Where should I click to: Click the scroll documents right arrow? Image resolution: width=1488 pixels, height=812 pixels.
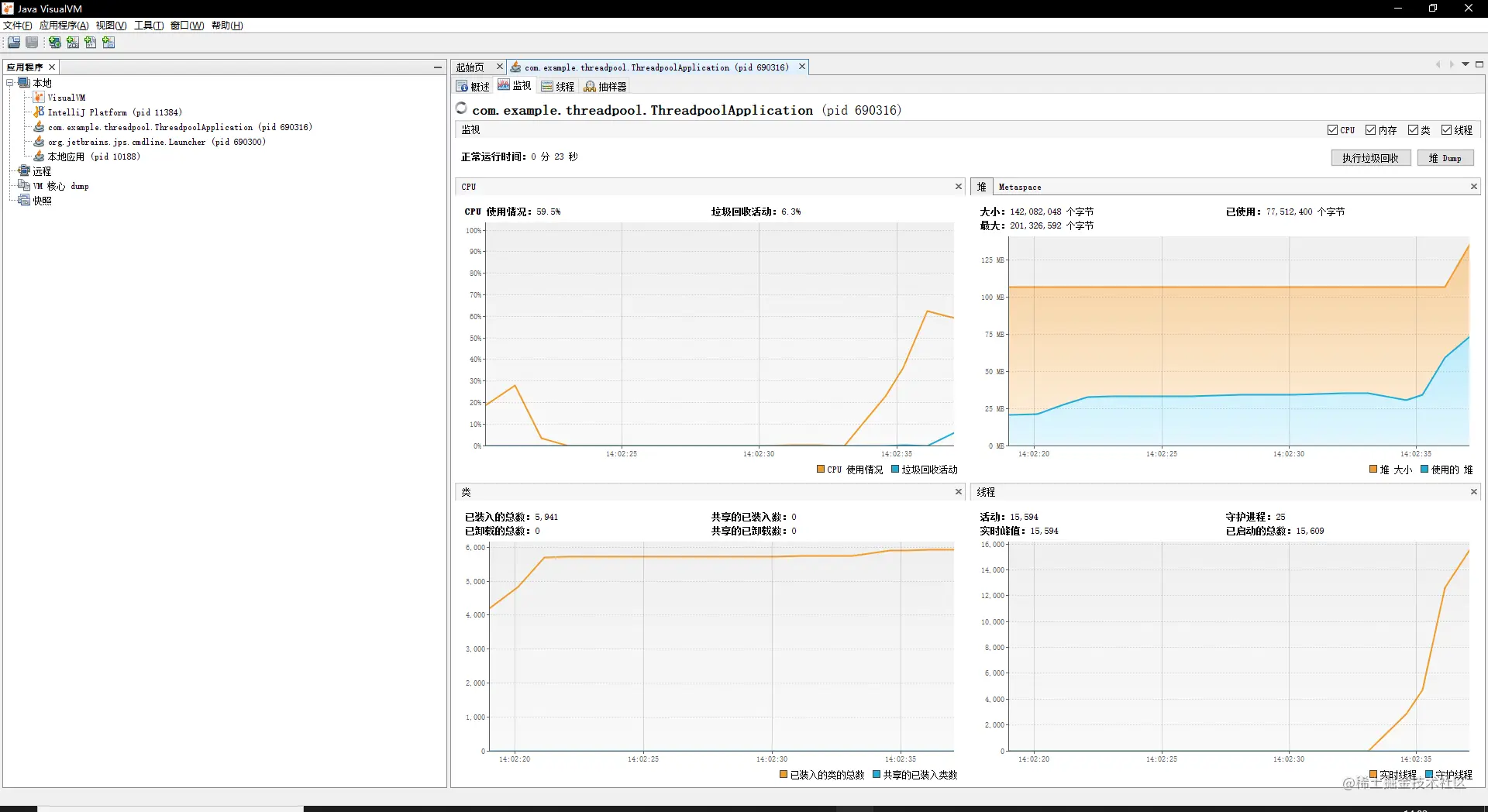coord(1452,65)
